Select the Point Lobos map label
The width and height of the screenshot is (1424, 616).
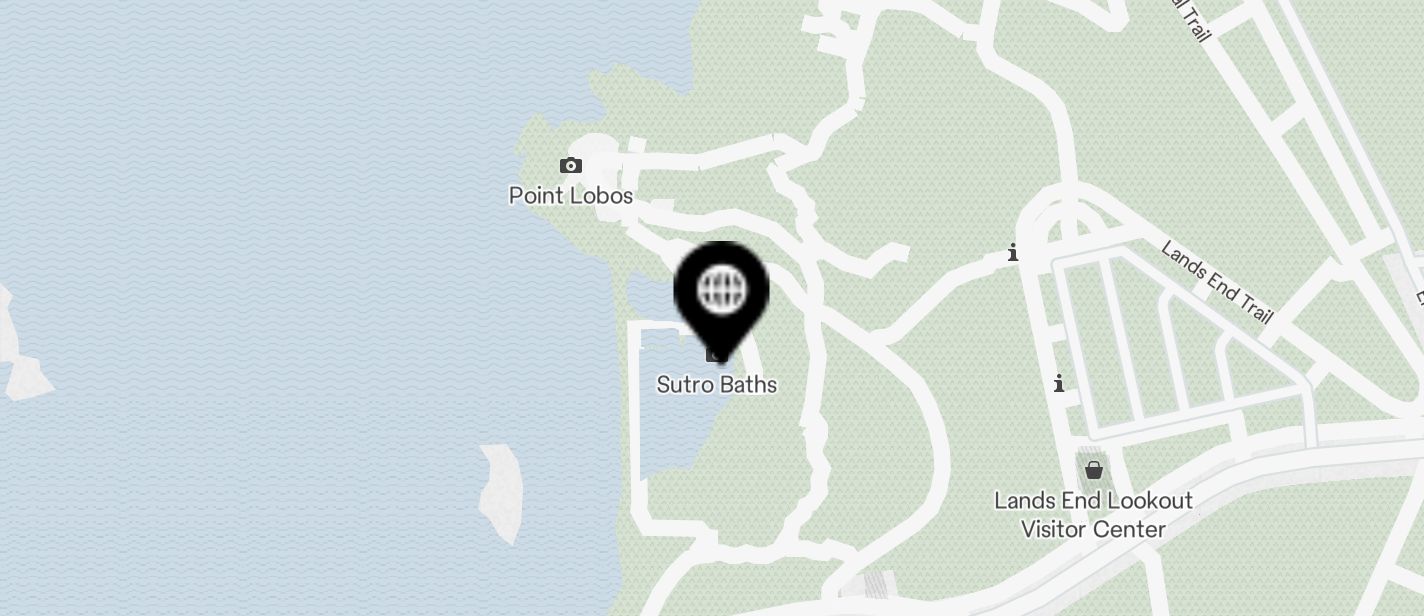(x=571, y=195)
